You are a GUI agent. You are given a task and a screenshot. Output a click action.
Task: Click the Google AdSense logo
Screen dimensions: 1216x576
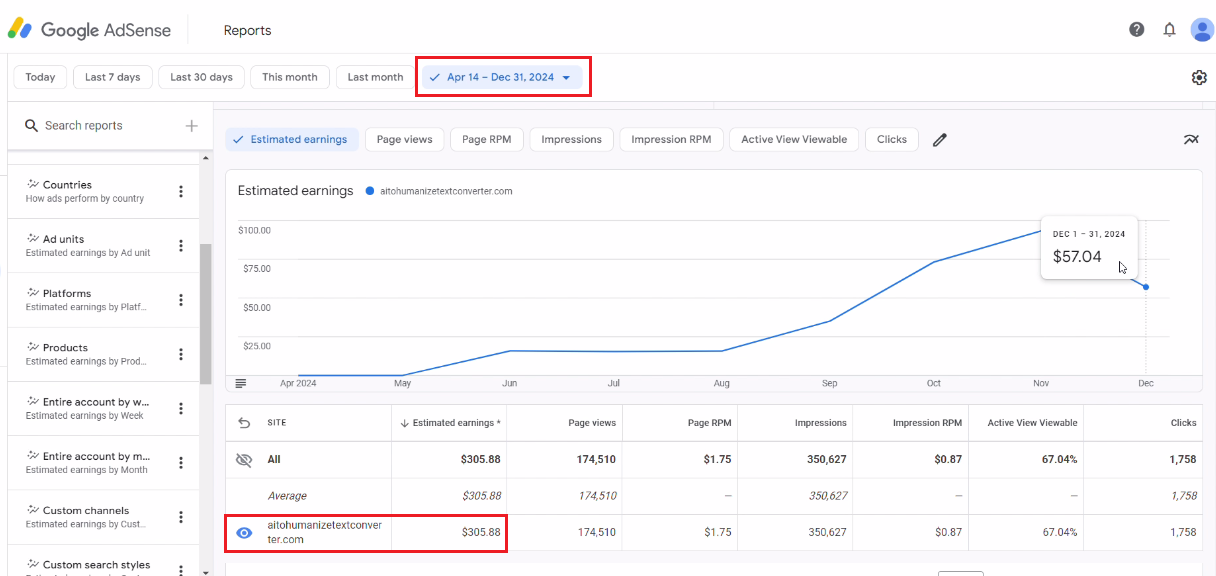90,30
